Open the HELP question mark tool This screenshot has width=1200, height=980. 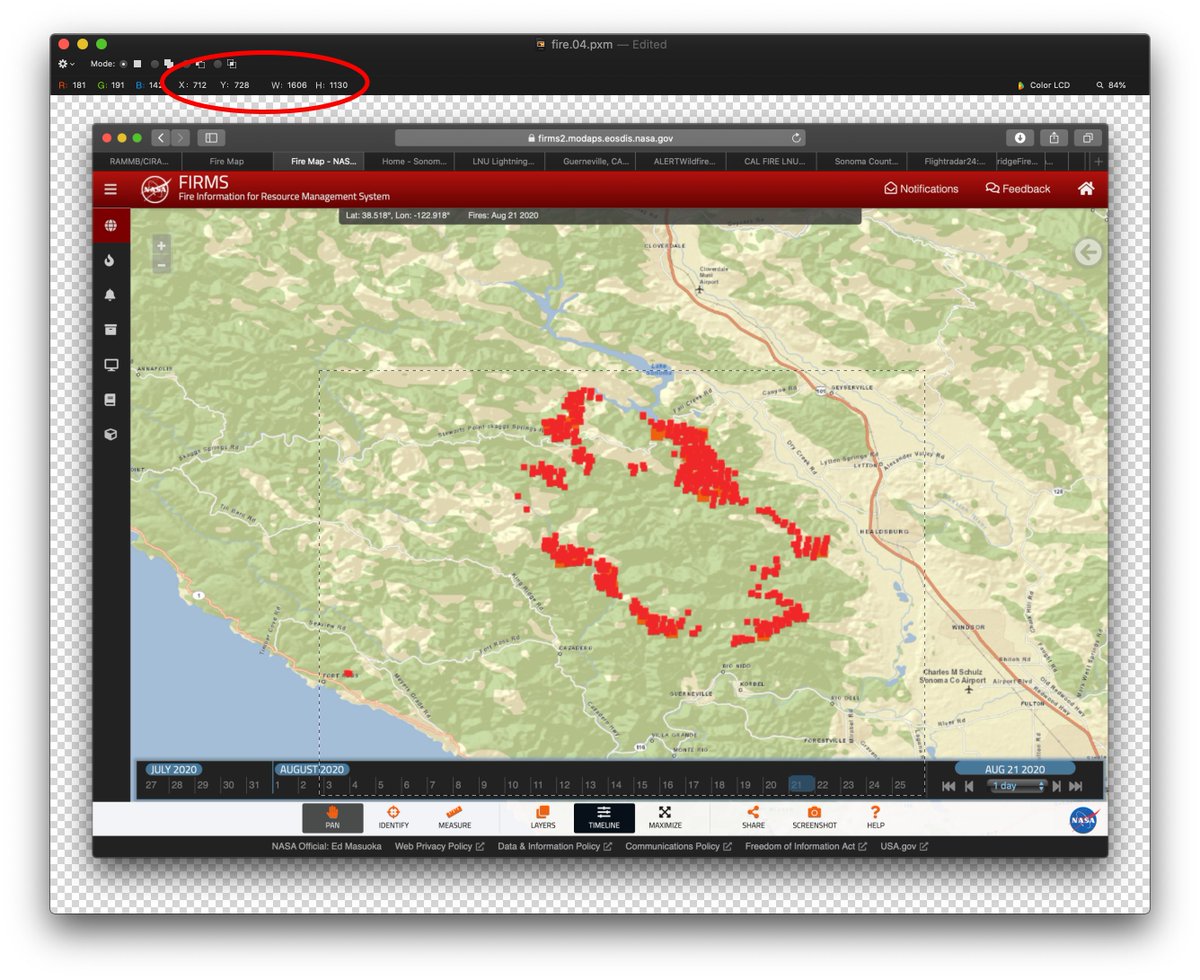pyautogui.click(x=875, y=818)
